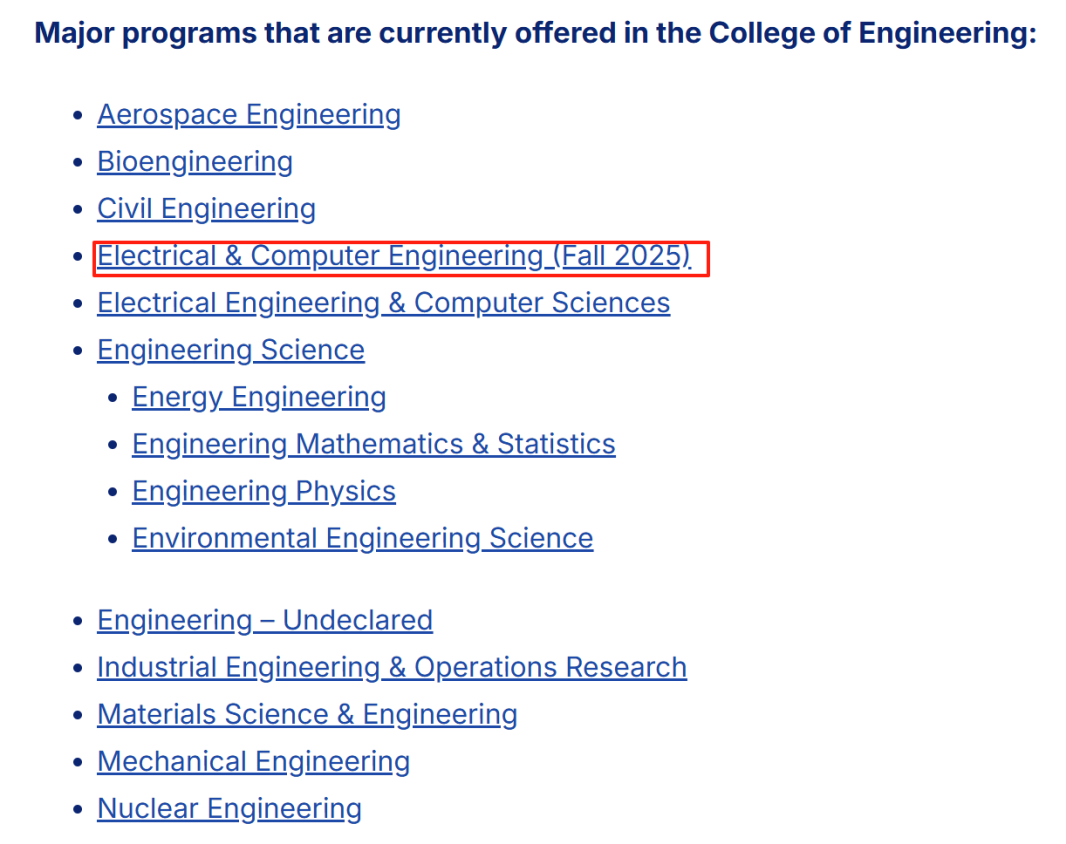Click 'Computer Sciences' text in EECS link

[543, 303]
